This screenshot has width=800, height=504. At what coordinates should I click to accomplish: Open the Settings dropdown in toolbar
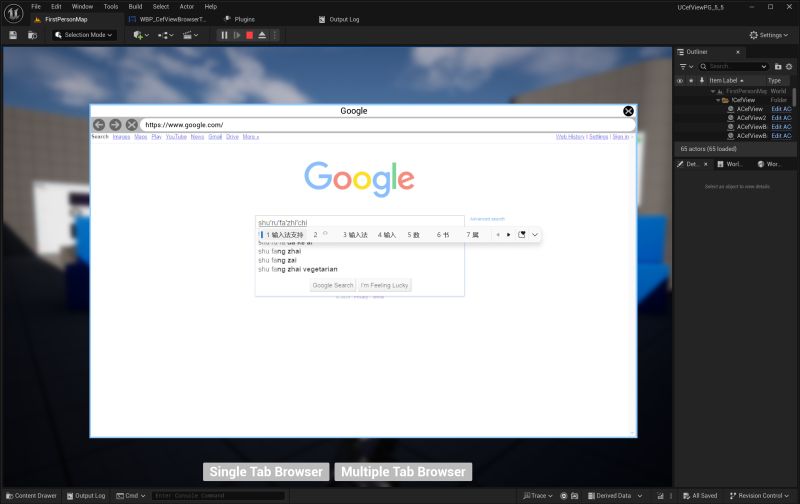(x=768, y=35)
